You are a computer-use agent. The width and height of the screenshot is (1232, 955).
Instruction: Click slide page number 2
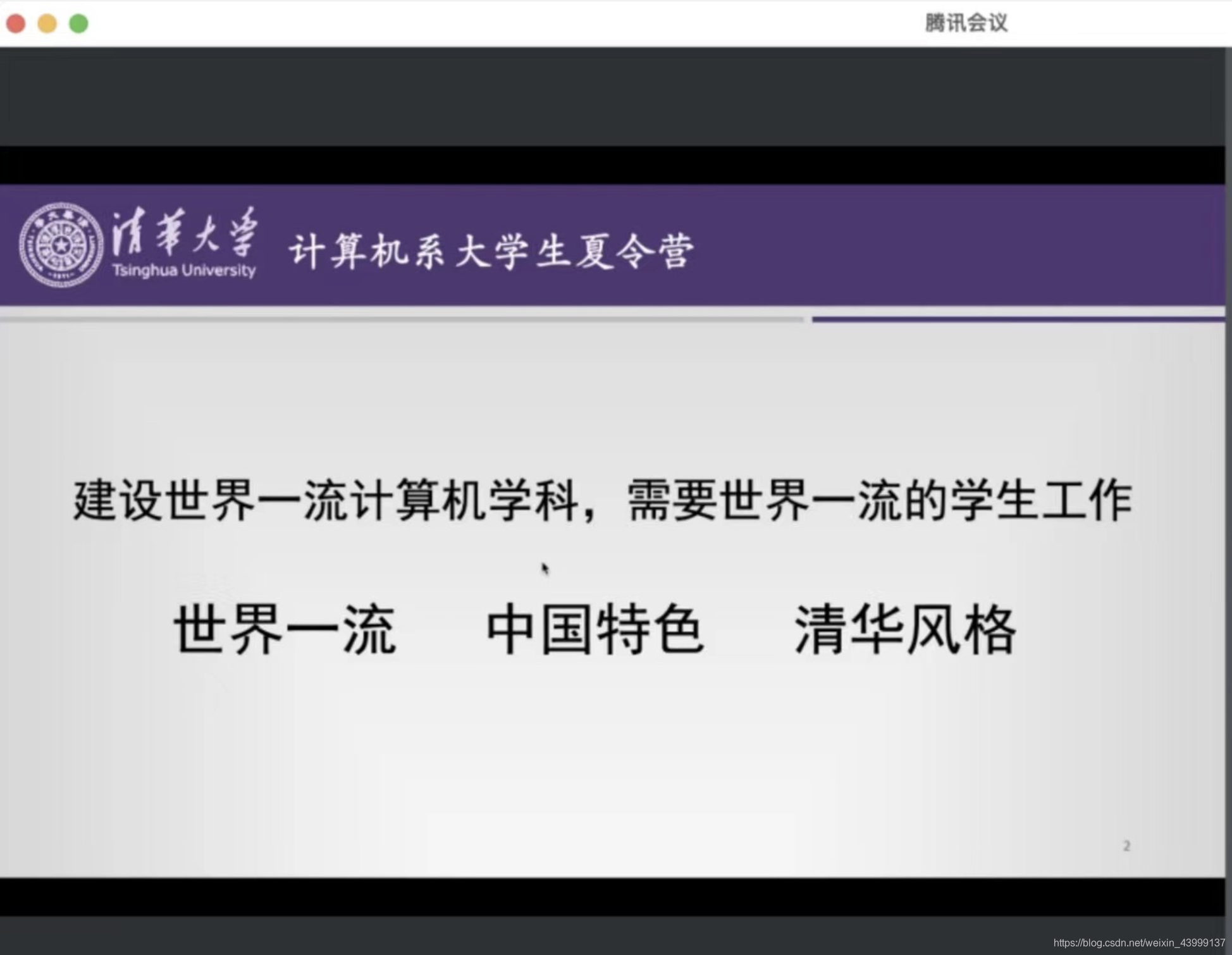pyautogui.click(x=1126, y=846)
